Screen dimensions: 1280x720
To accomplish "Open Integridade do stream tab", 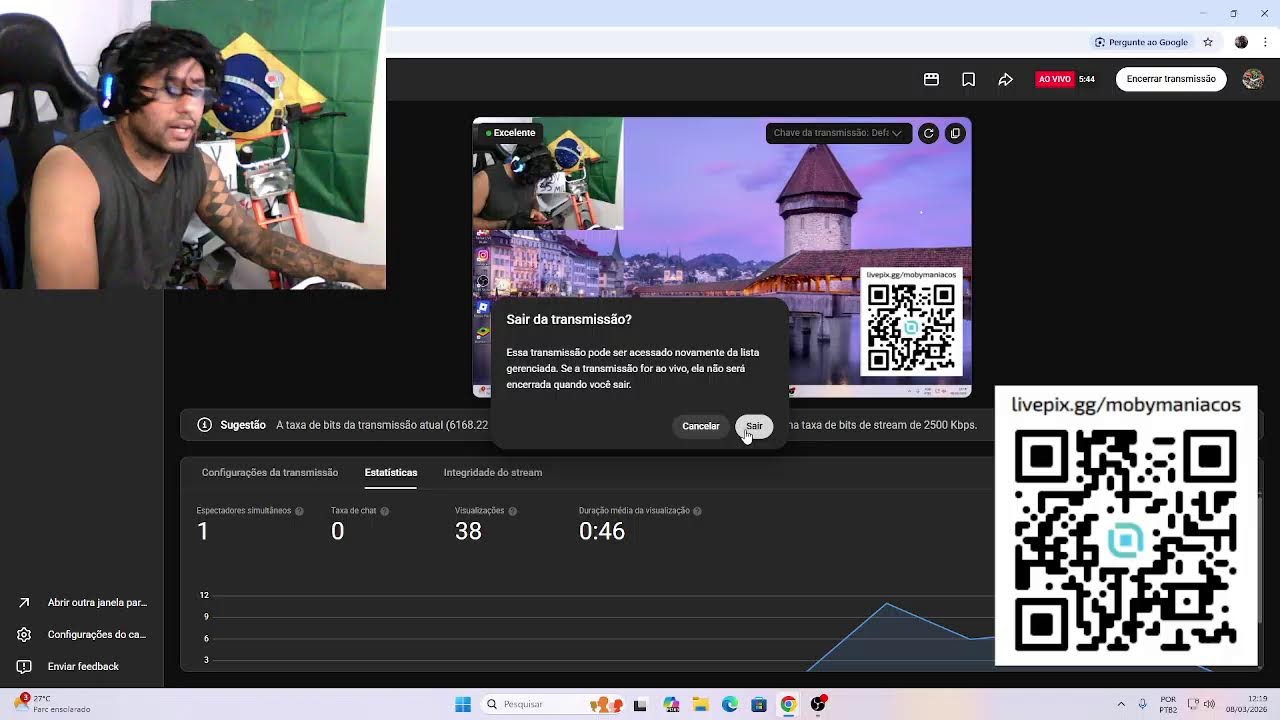I will 493,472.
